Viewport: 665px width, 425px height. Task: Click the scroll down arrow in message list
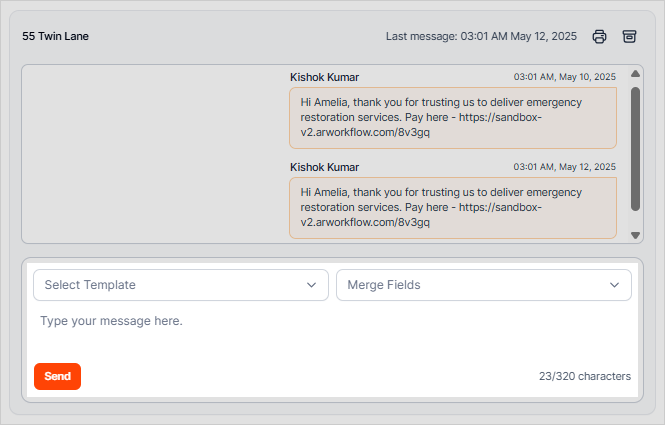click(635, 235)
